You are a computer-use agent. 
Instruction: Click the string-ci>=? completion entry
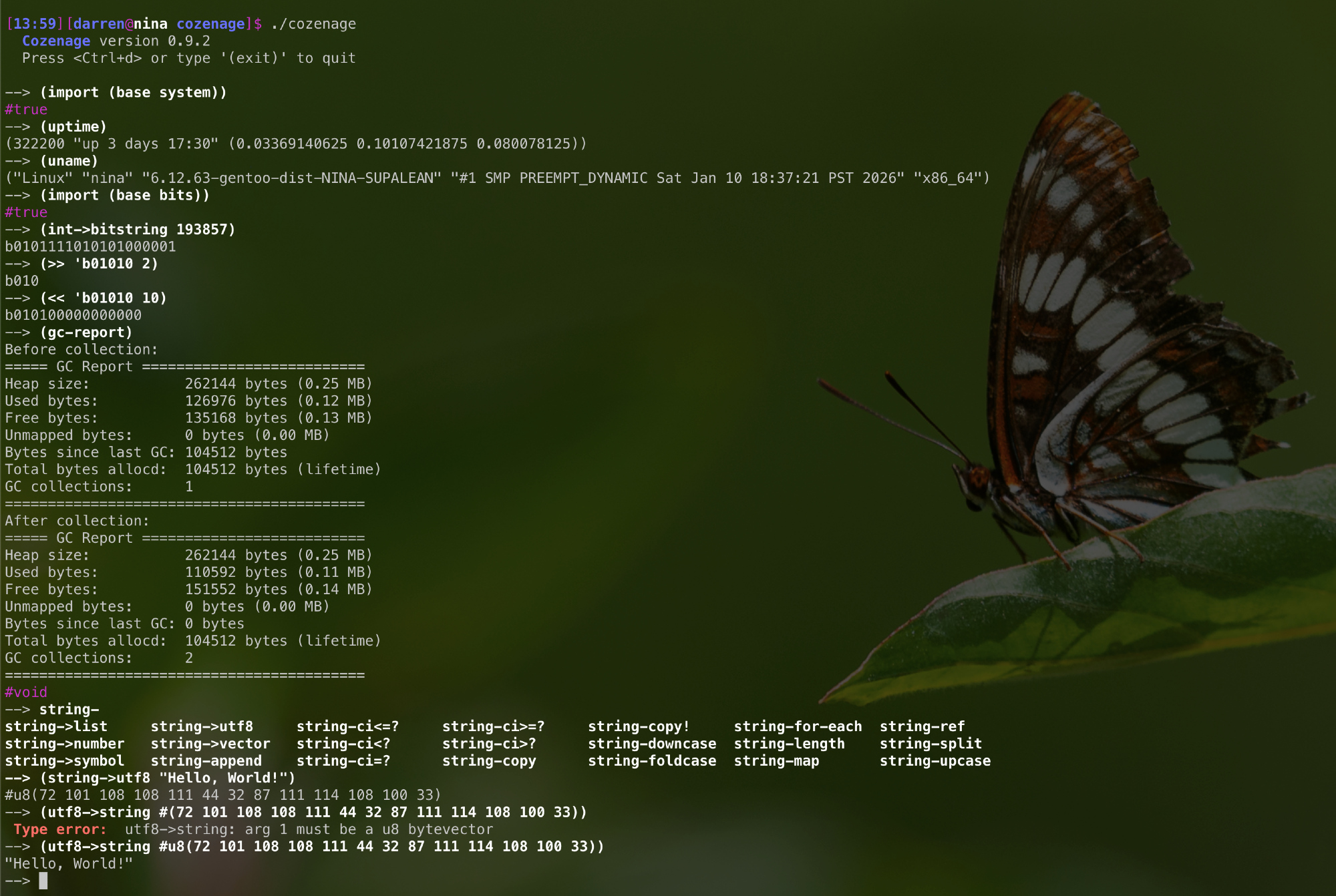point(493,726)
